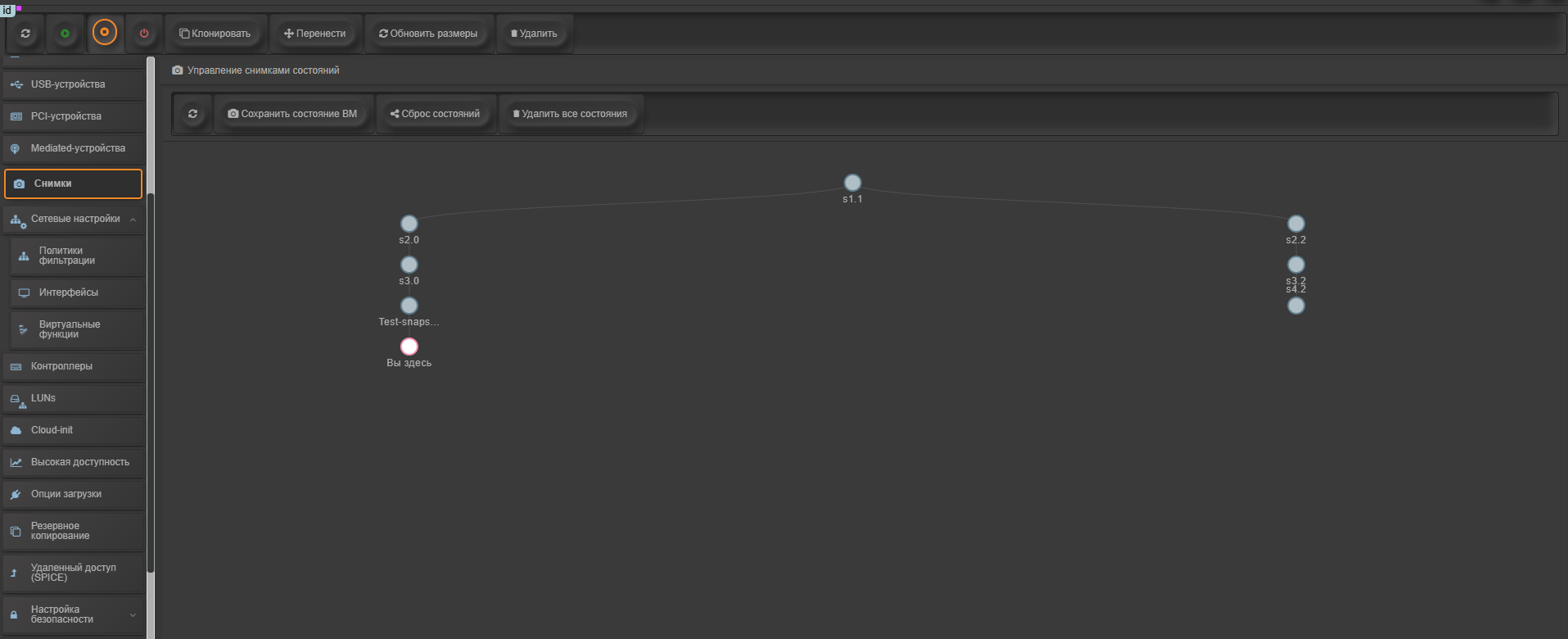Select the Test-snaps snapshot node

[x=409, y=306]
